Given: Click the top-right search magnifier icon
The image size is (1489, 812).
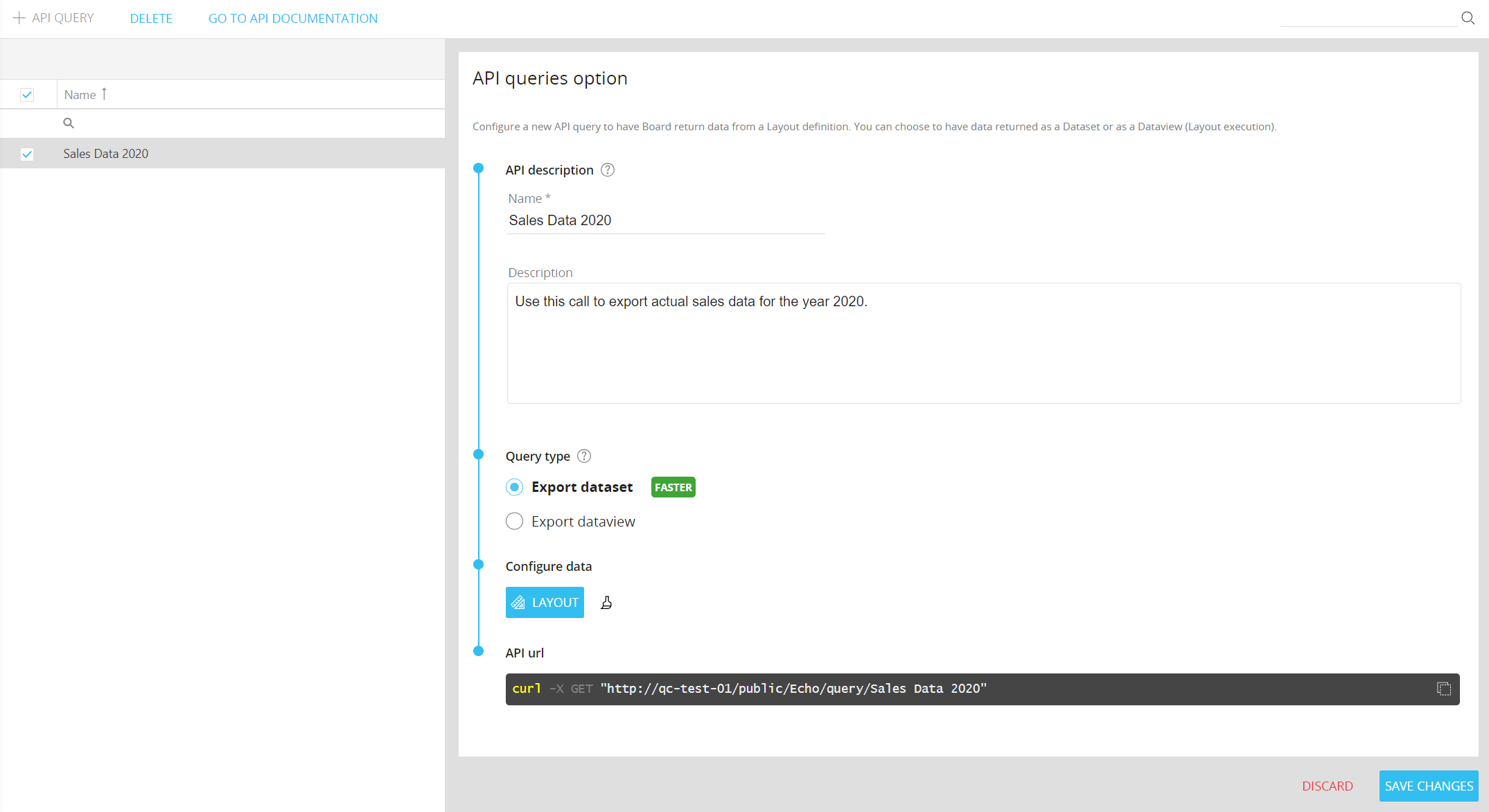Looking at the screenshot, I should pyautogui.click(x=1468, y=18).
